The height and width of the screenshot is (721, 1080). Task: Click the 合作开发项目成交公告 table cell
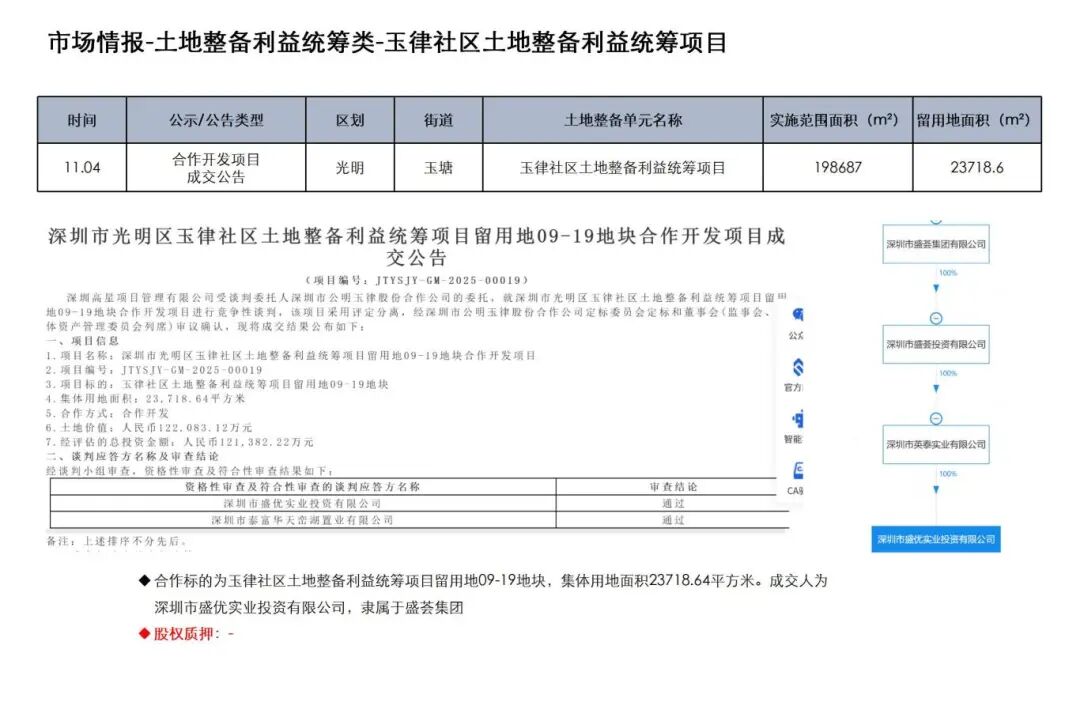pyautogui.click(x=216, y=168)
